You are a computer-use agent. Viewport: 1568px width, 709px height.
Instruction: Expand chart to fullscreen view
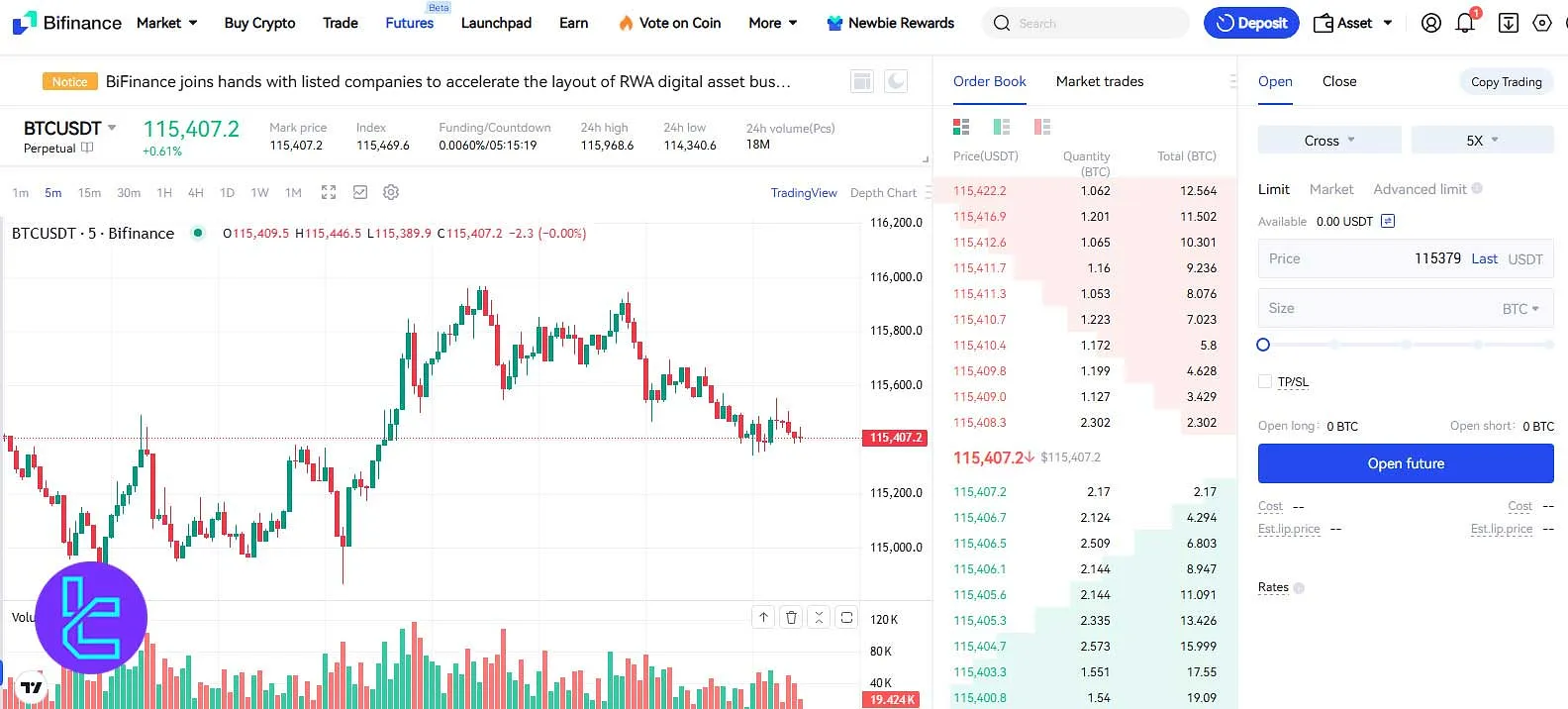(x=328, y=192)
